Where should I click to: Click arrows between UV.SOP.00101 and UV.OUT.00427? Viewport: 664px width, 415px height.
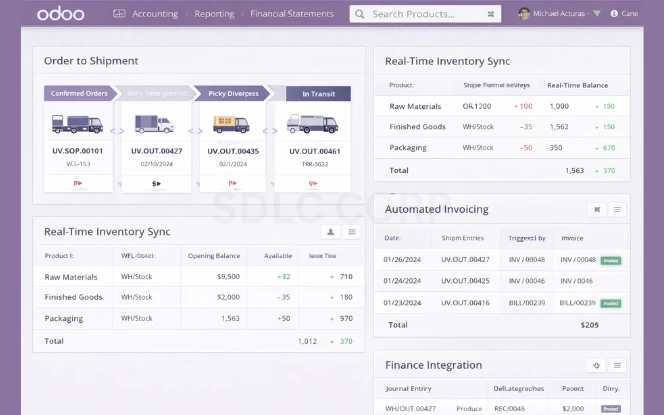pyautogui.click(x=117, y=131)
